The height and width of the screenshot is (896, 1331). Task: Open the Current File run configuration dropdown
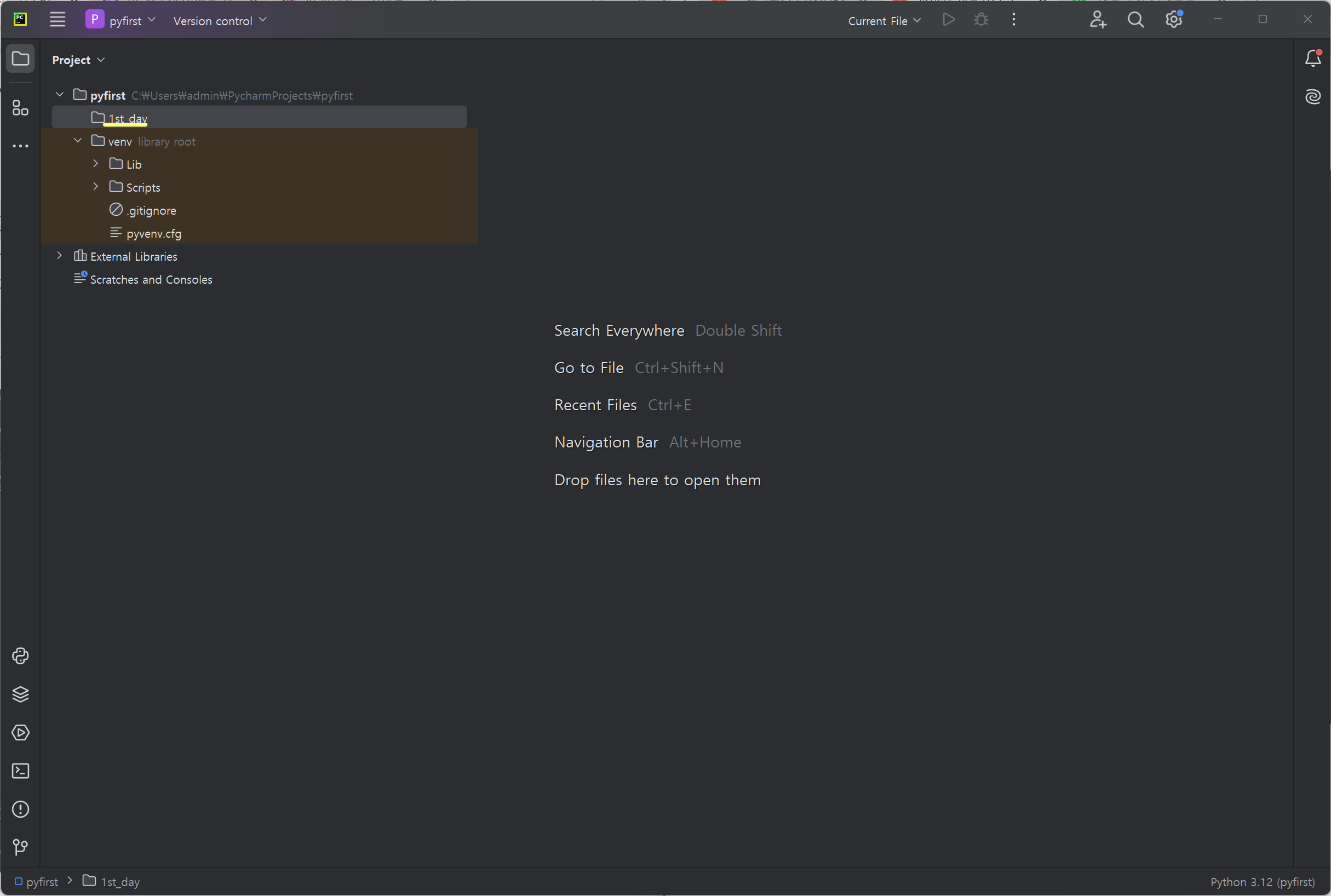[884, 21]
